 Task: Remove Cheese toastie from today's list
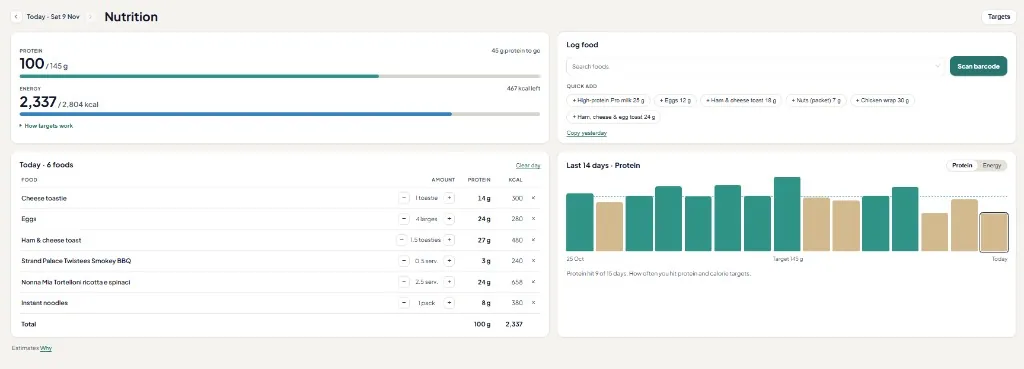click(534, 198)
